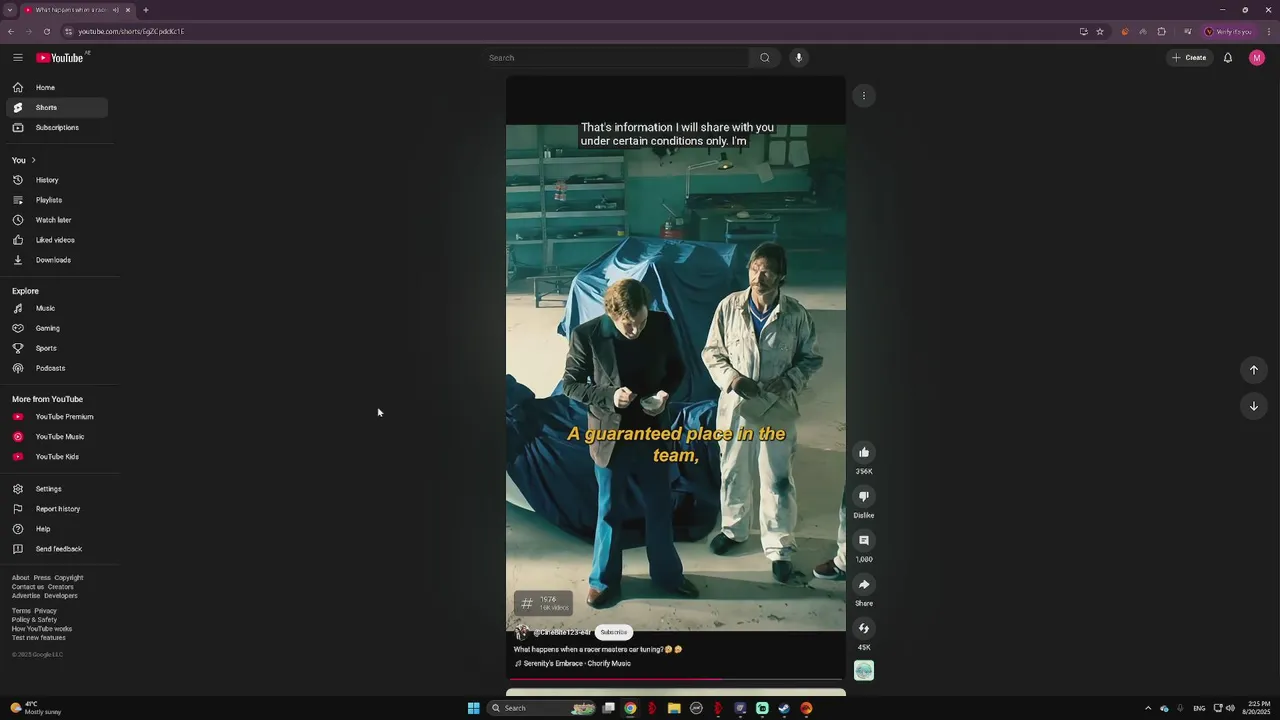Viewport: 1280px width, 720px height.
Task: Open Watch later list
Action: [x=57, y=220]
